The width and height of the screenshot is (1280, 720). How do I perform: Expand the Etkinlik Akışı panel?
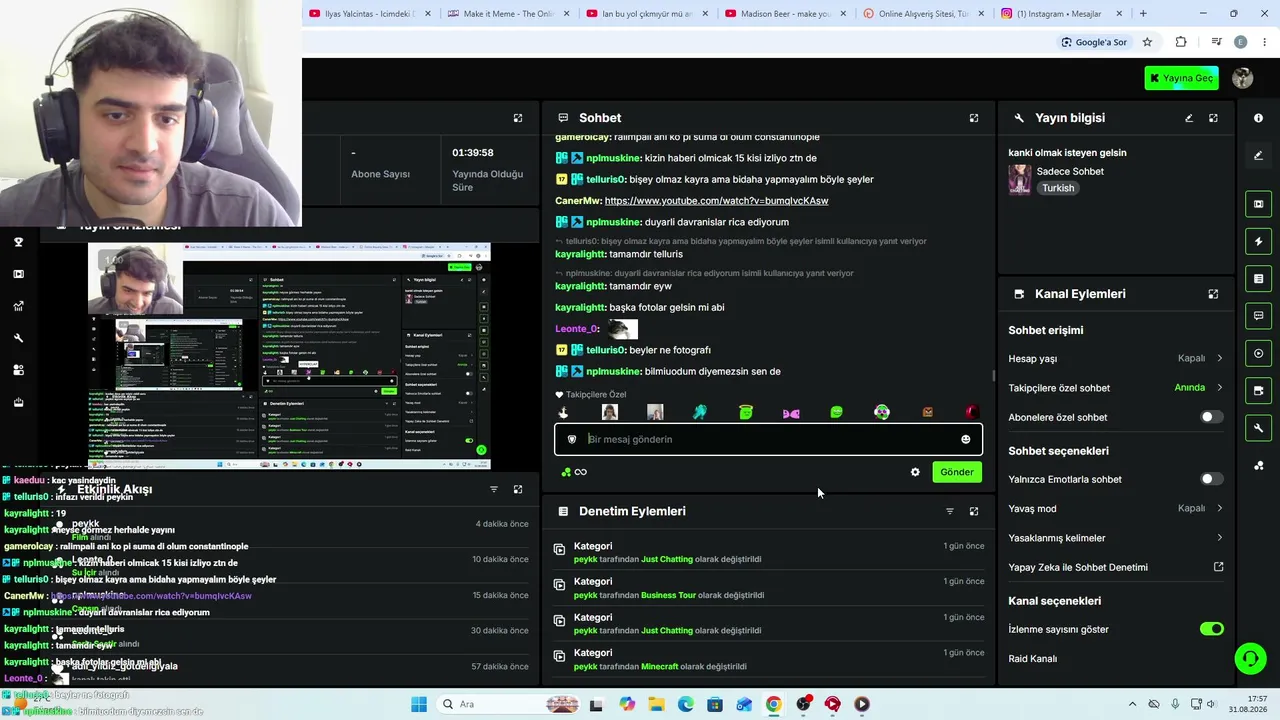pyautogui.click(x=518, y=489)
